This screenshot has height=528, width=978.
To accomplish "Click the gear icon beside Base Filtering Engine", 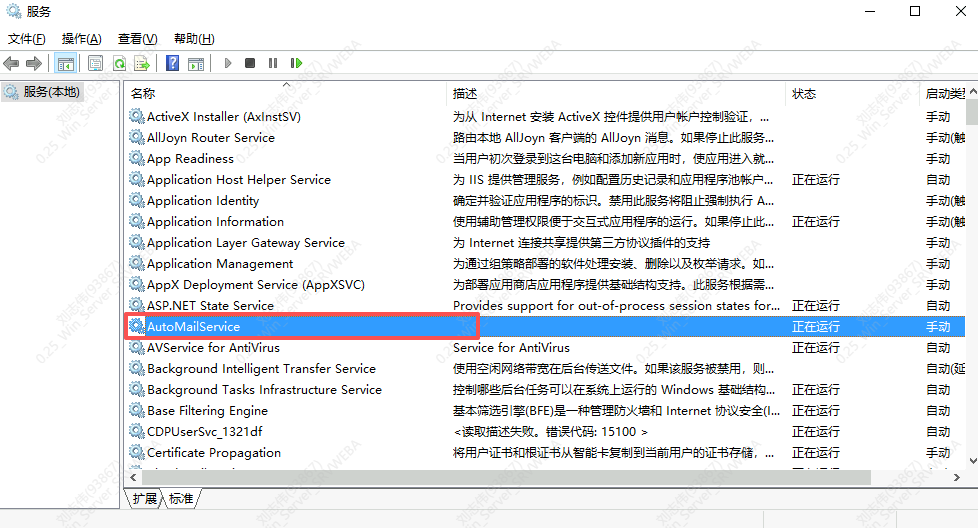I will click(x=137, y=410).
